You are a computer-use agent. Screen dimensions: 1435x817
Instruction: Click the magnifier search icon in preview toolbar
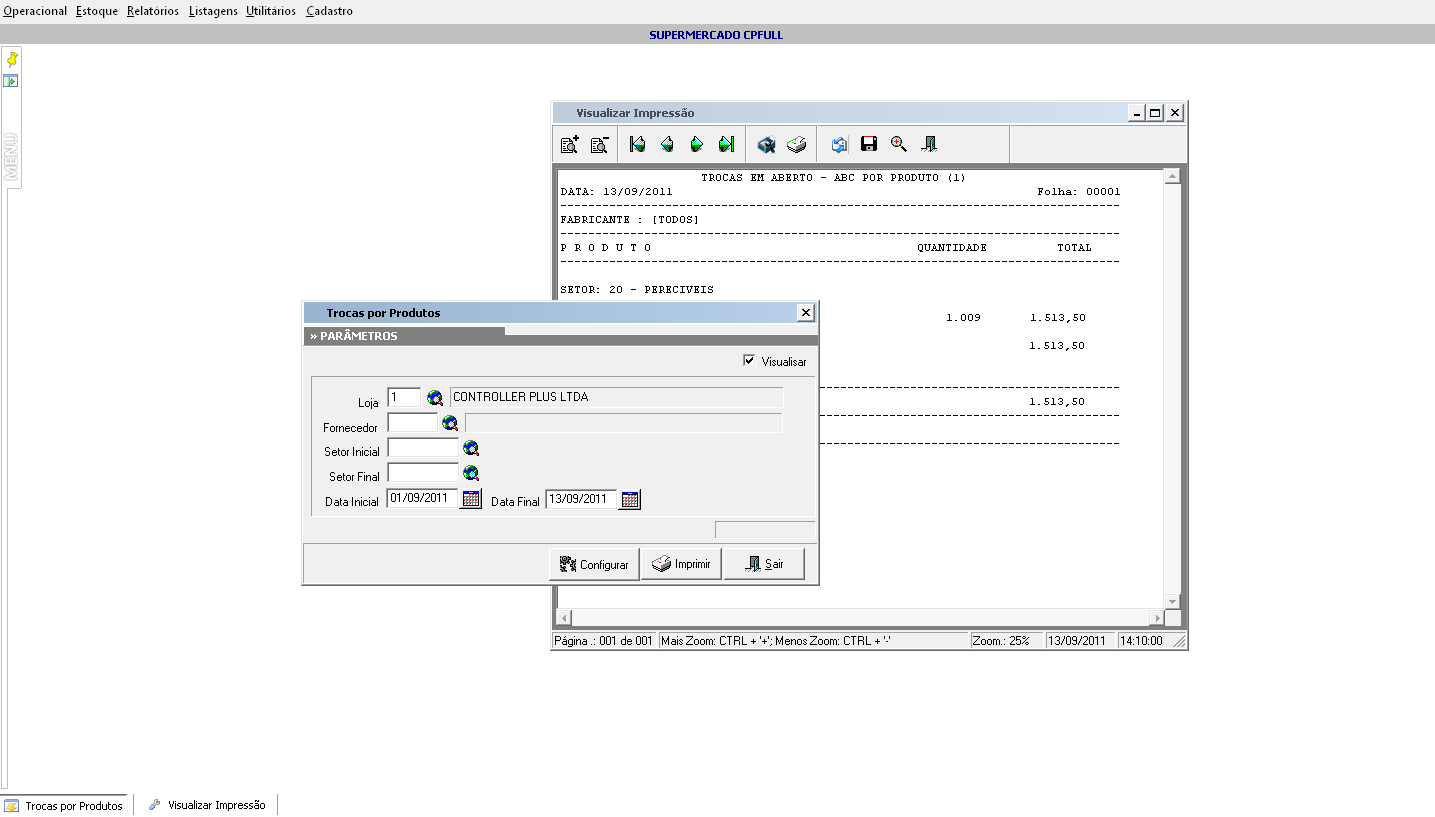[x=899, y=145]
